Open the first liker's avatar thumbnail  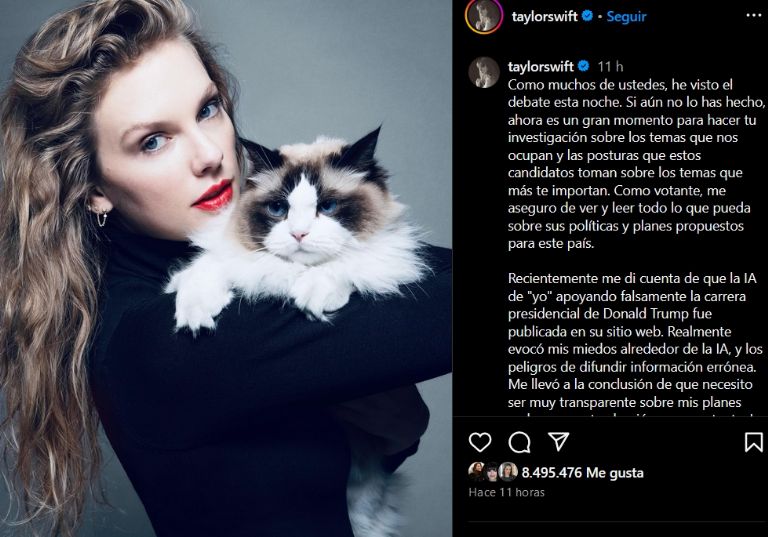(476, 471)
